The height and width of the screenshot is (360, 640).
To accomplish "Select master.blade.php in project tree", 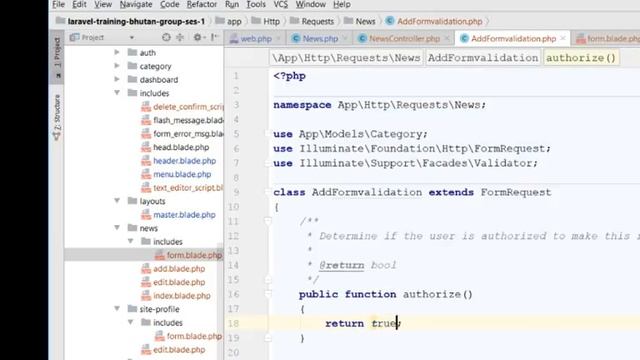I will pyautogui.click(x=178, y=214).
